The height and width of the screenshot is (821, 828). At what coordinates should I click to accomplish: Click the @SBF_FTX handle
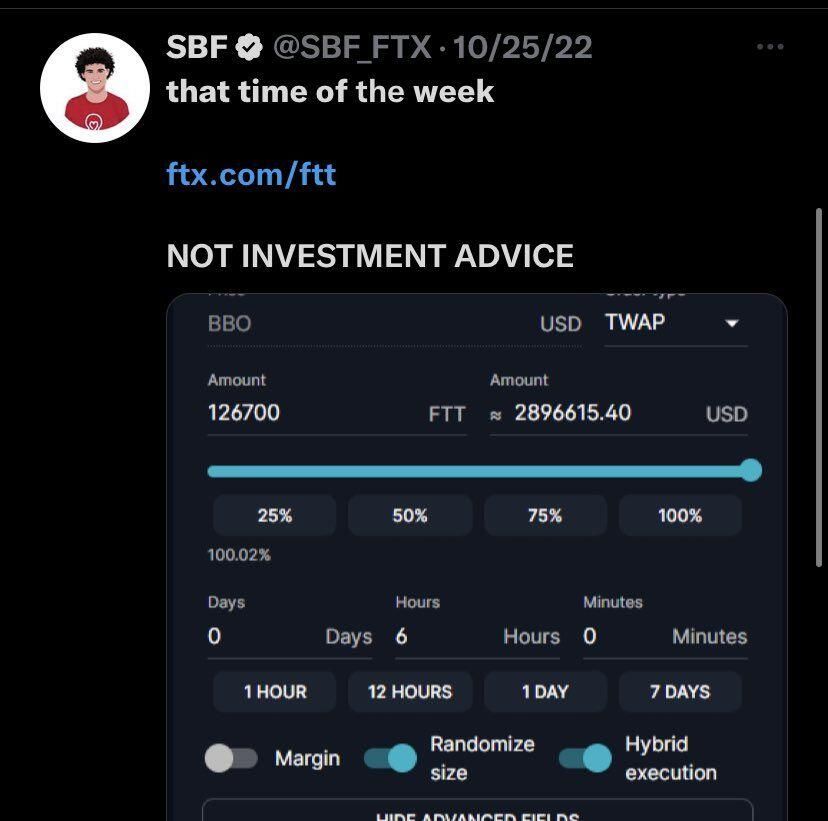pos(352,47)
